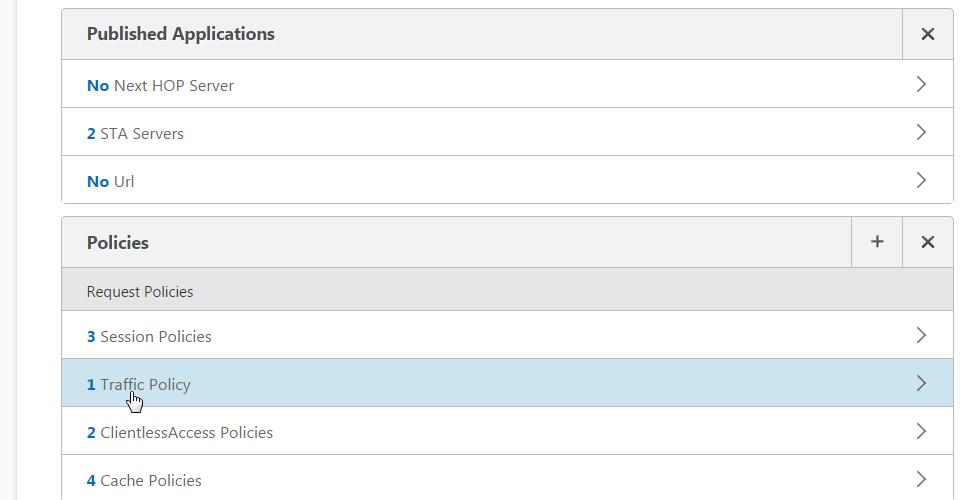963x500 pixels.
Task: Expand Next HOP Server chevron arrow
Action: click(921, 84)
